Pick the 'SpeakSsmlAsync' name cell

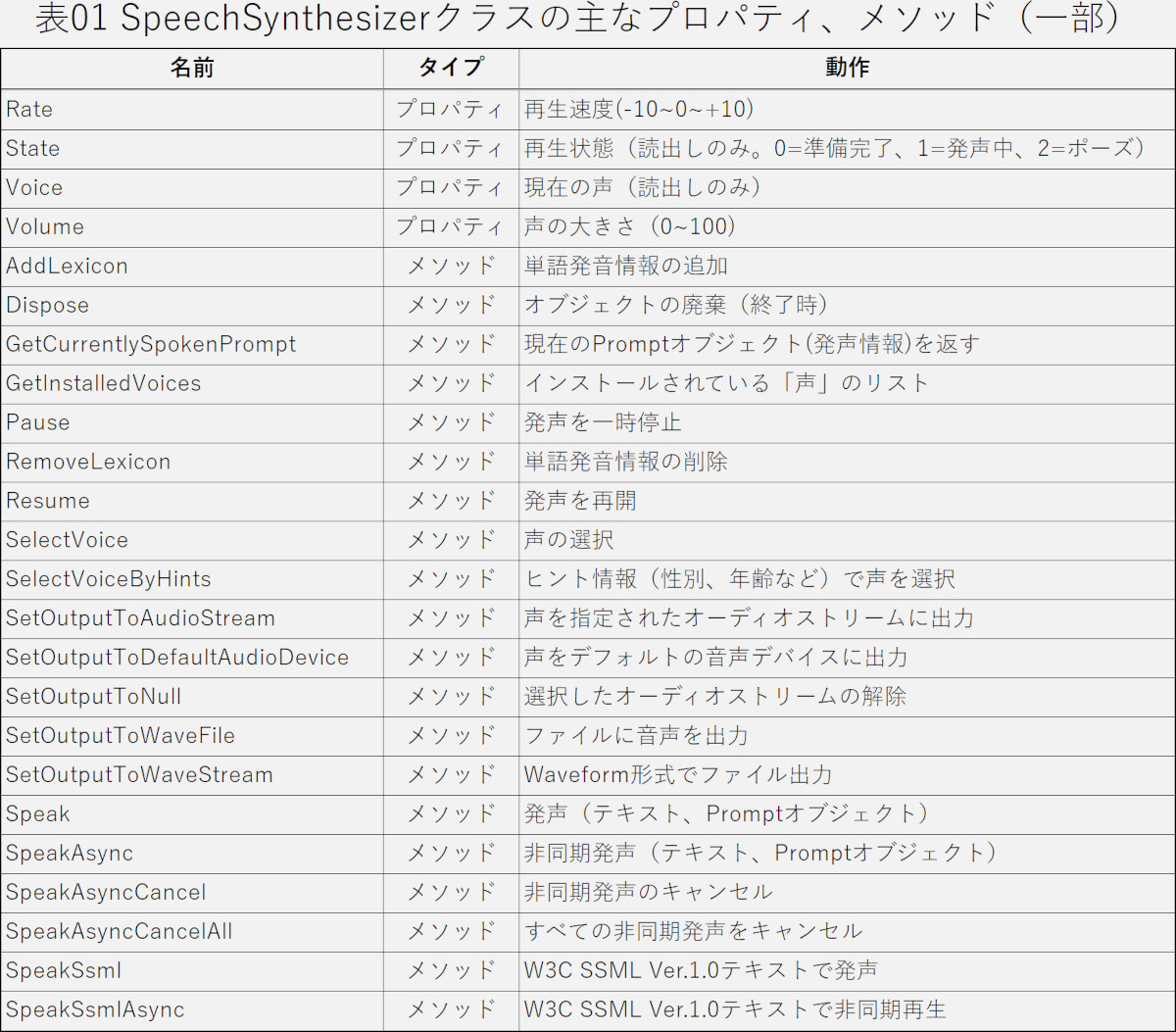tap(192, 1010)
